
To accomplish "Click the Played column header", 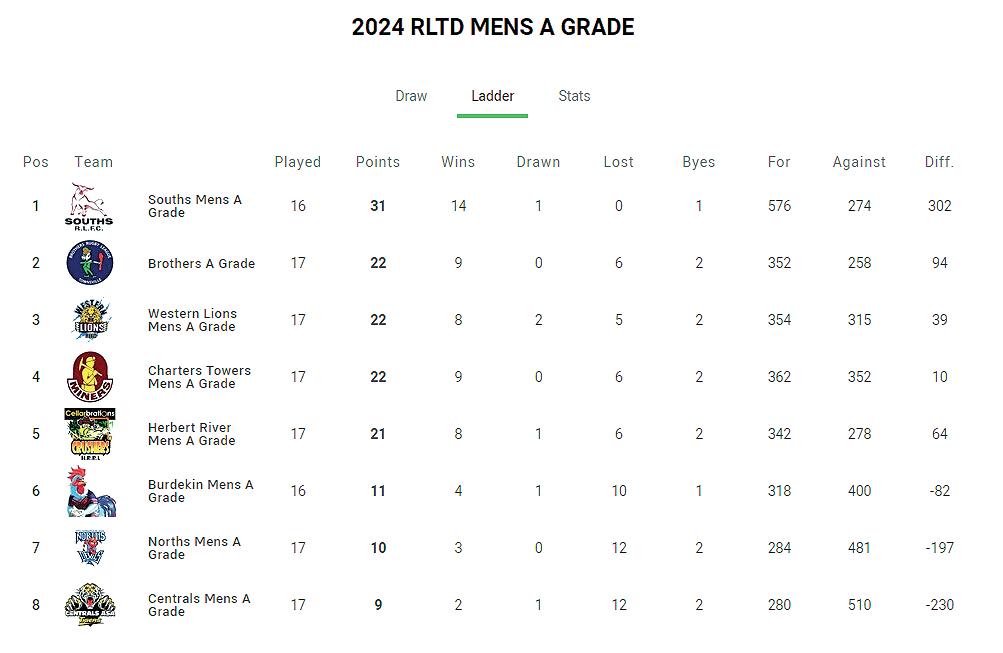I will 297,162.
